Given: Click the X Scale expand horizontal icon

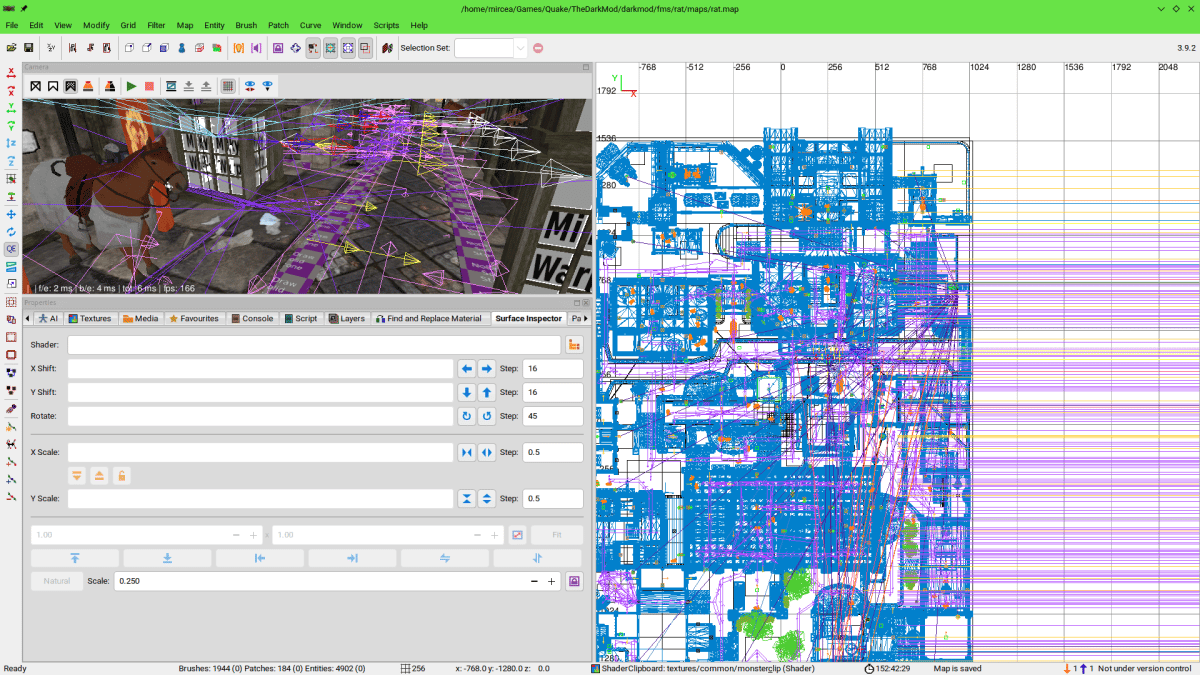Looking at the screenshot, I should 486,453.
